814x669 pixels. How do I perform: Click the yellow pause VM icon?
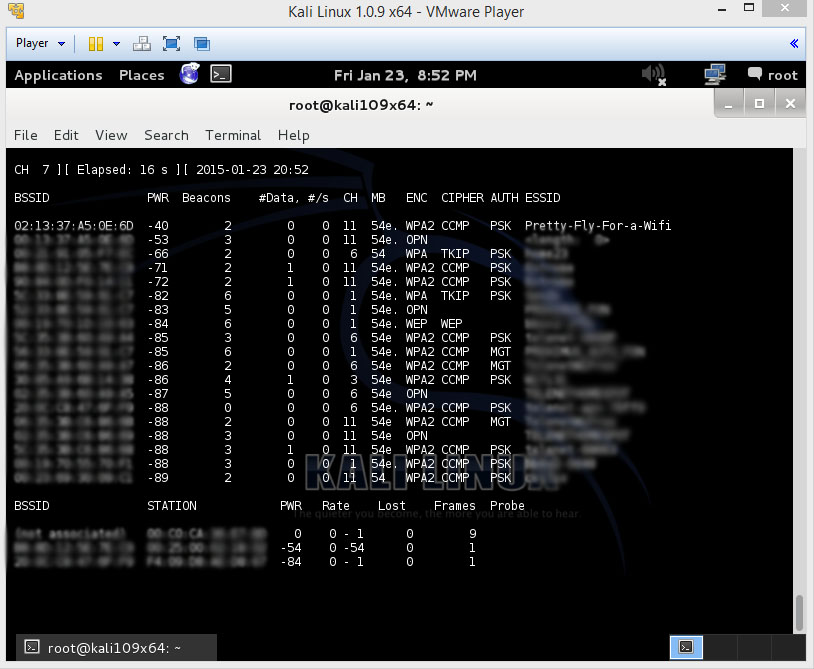pyautogui.click(x=96, y=44)
